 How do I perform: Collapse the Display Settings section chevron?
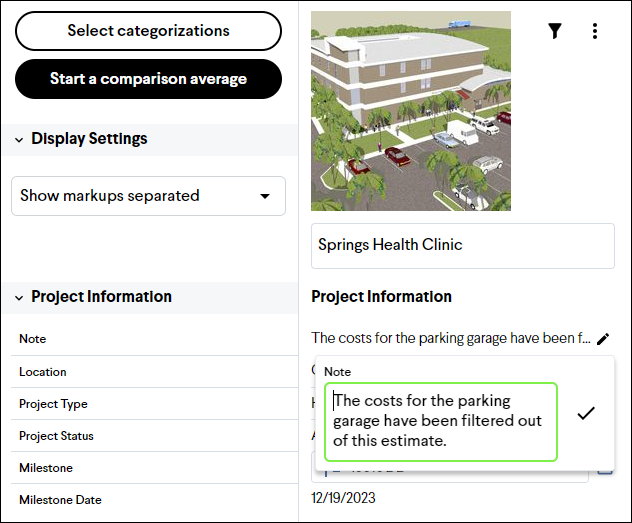click(x=19, y=140)
